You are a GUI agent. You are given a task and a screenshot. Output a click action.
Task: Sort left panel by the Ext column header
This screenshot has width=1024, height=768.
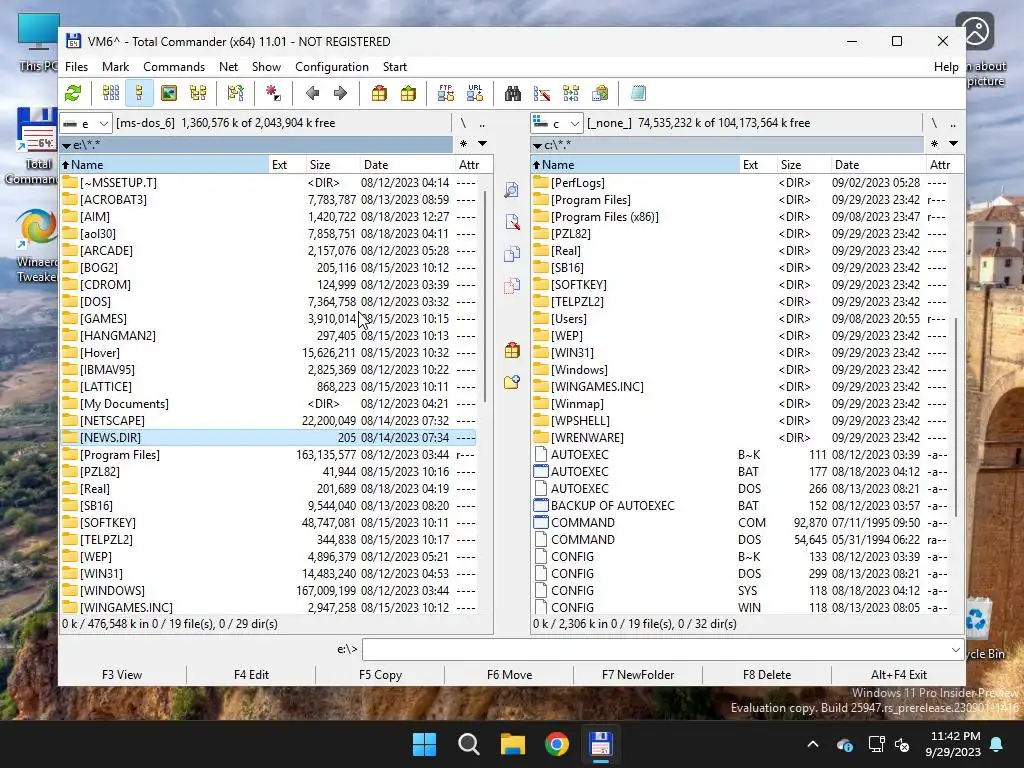[287, 165]
